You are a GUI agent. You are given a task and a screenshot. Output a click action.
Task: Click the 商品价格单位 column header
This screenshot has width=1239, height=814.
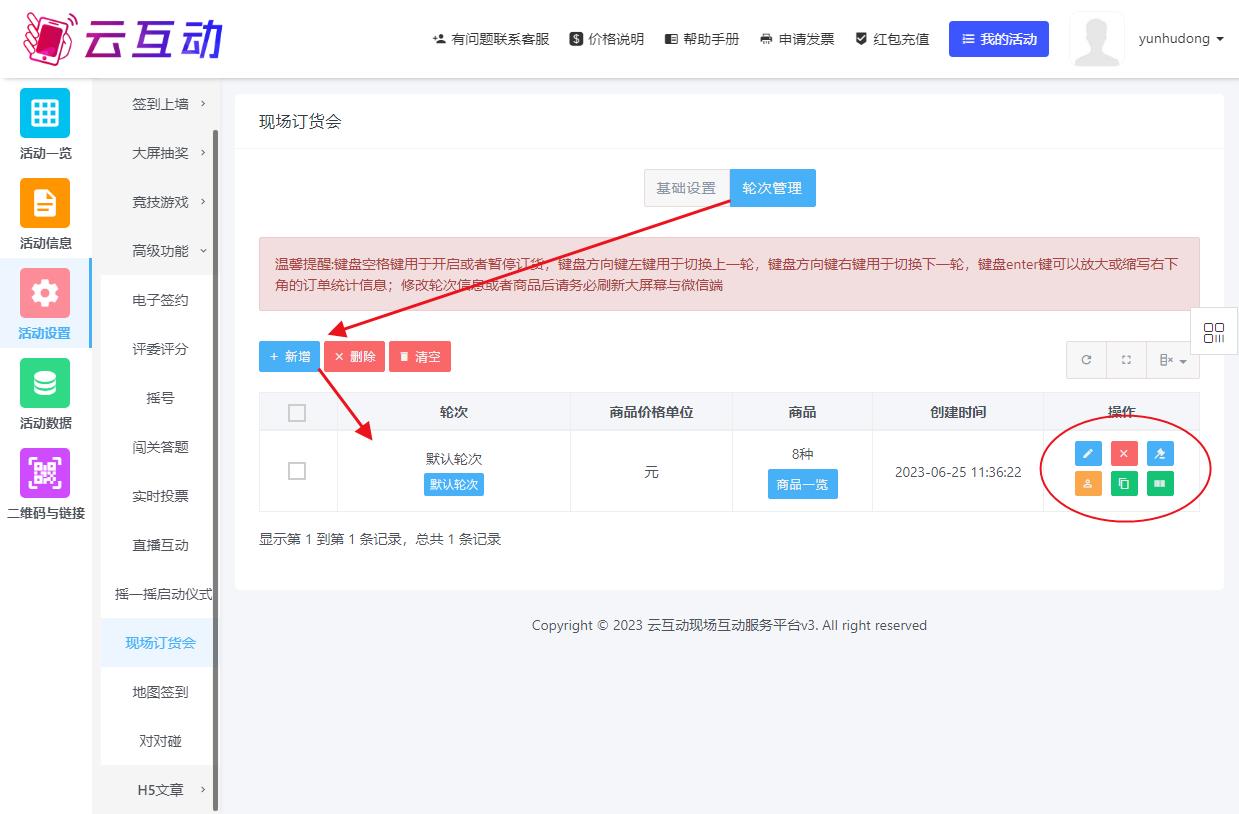click(x=651, y=412)
